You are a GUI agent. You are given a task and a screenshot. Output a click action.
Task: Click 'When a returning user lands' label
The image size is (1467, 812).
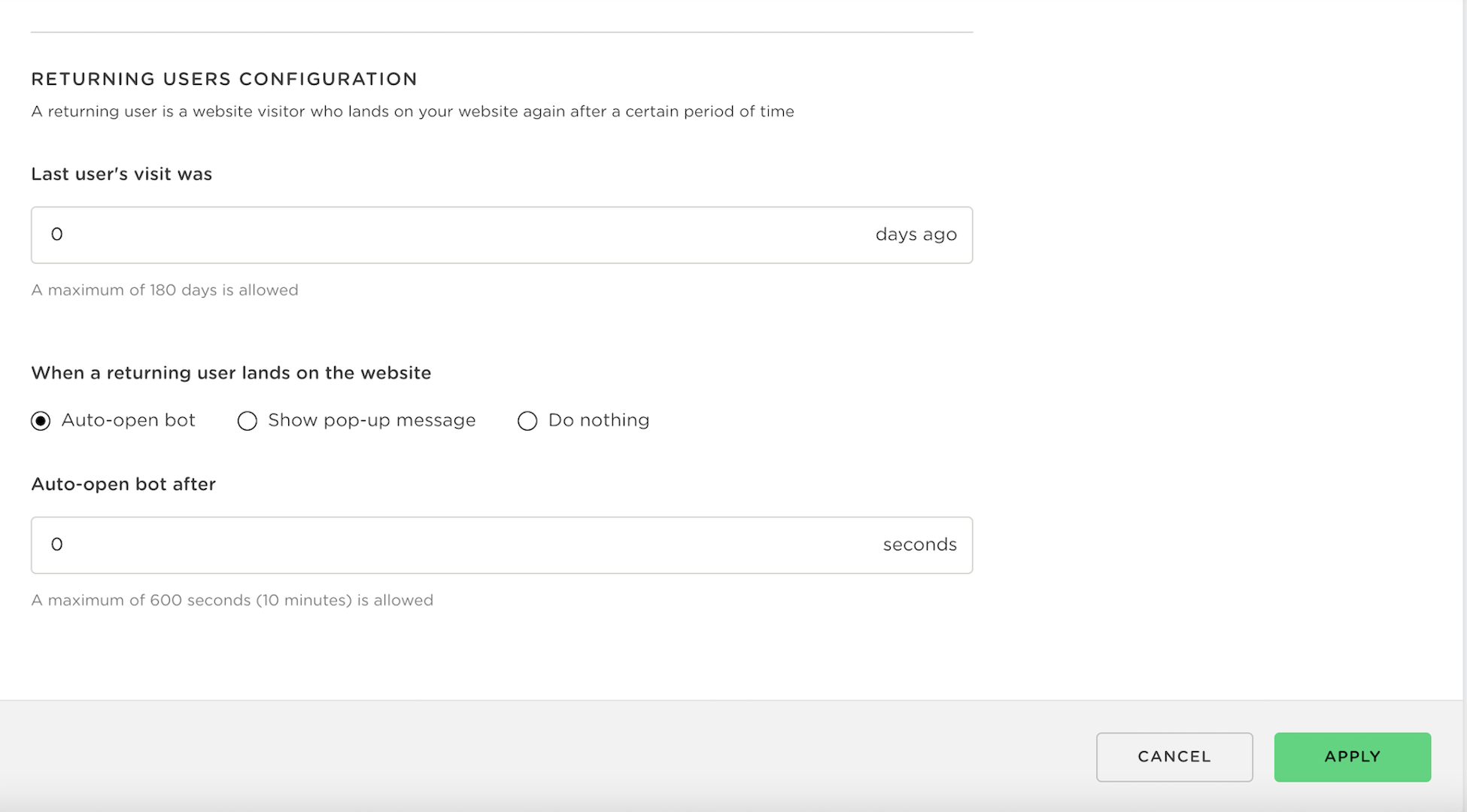click(231, 373)
